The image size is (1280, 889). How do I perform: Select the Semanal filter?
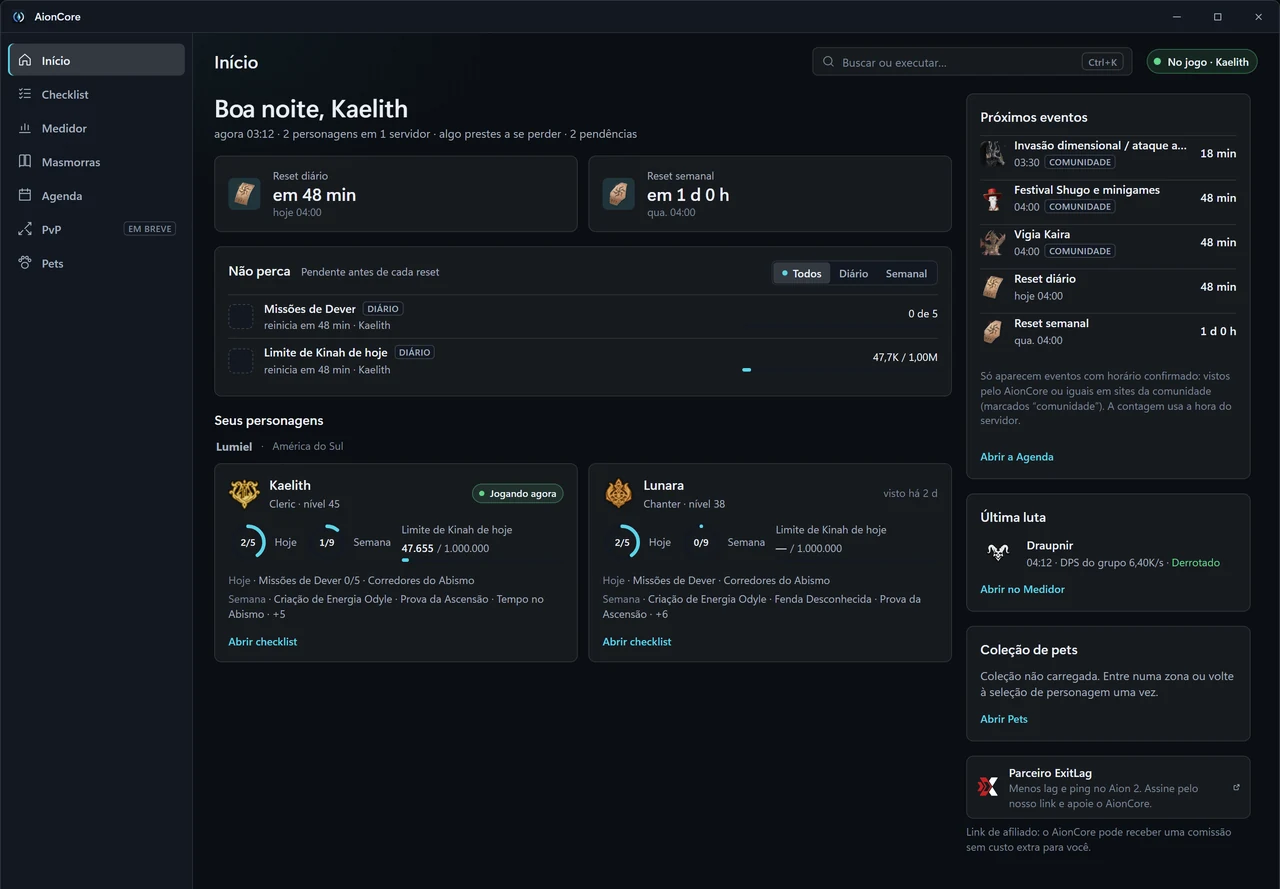(x=906, y=273)
